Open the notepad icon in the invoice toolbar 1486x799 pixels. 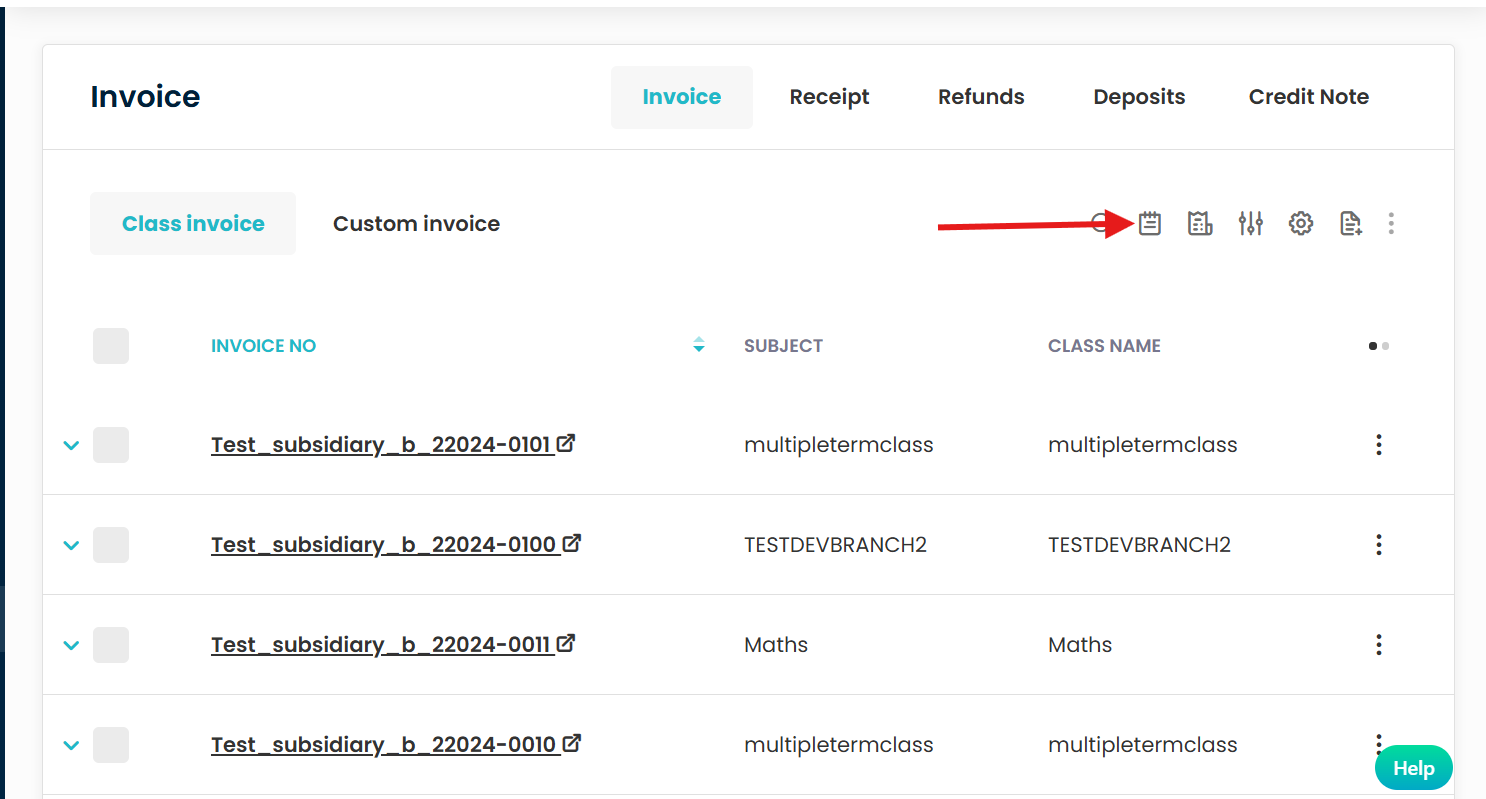coord(1150,223)
